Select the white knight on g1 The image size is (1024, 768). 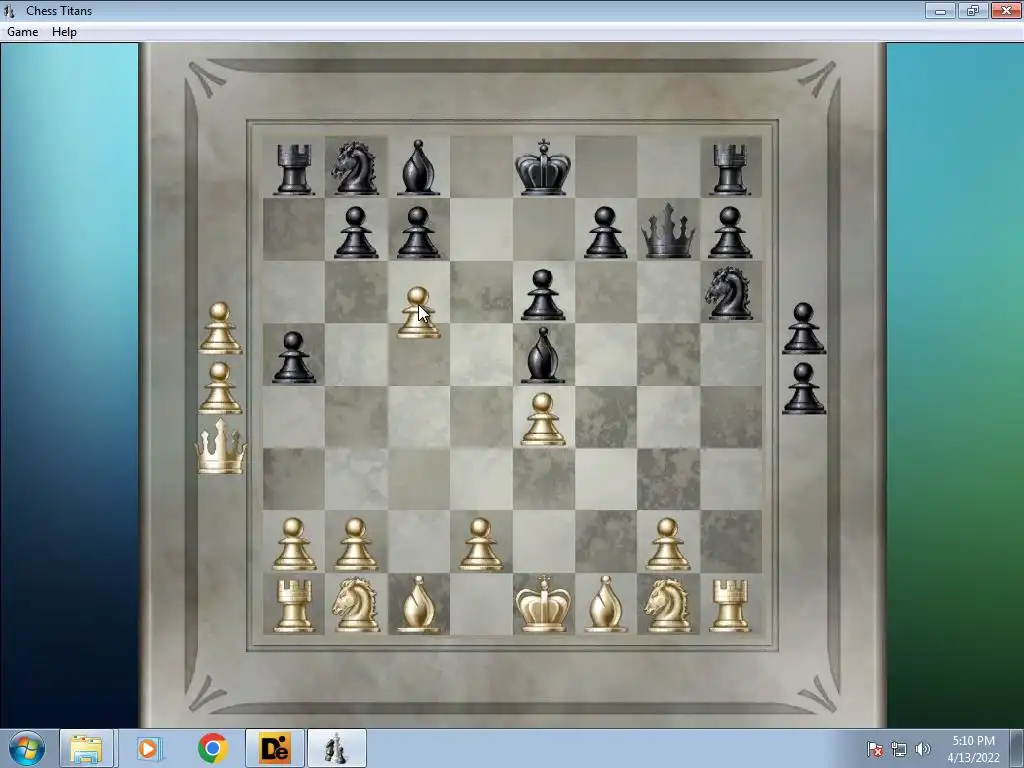coord(667,605)
